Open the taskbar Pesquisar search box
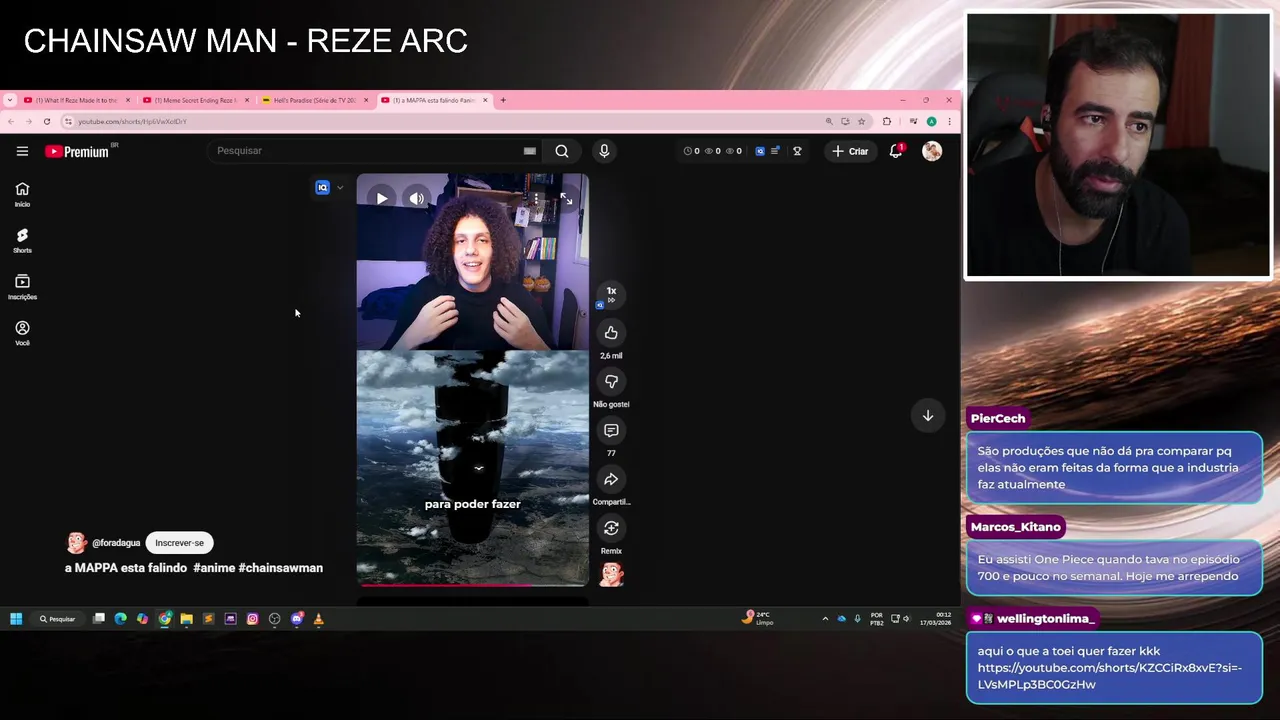The width and height of the screenshot is (1280, 720). pyautogui.click(x=57, y=619)
